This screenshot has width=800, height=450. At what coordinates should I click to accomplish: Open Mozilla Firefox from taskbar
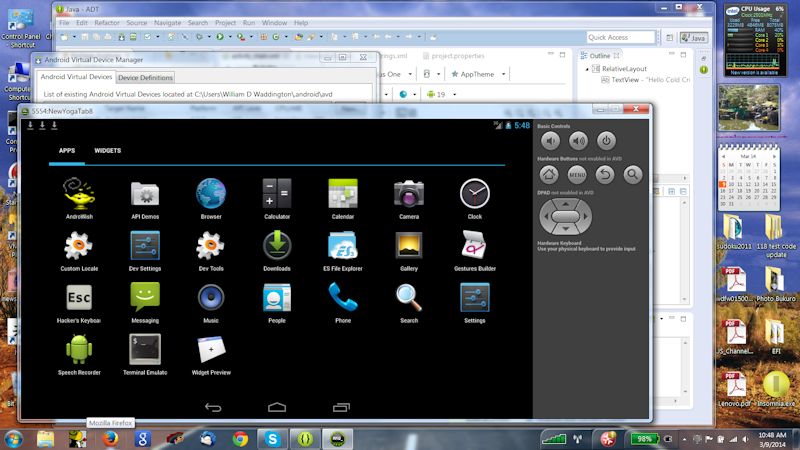coord(110,439)
